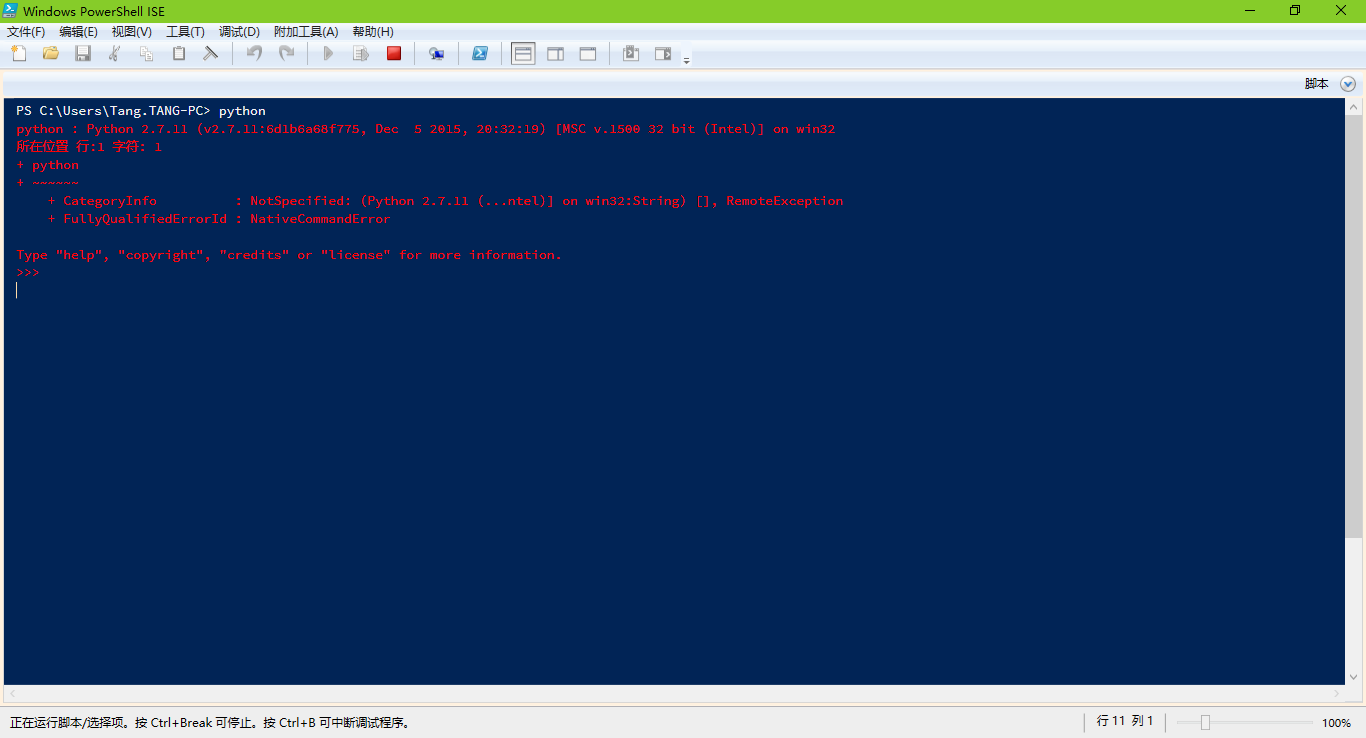Show script pane on the right layout icon
The height and width of the screenshot is (738, 1366).
555,53
